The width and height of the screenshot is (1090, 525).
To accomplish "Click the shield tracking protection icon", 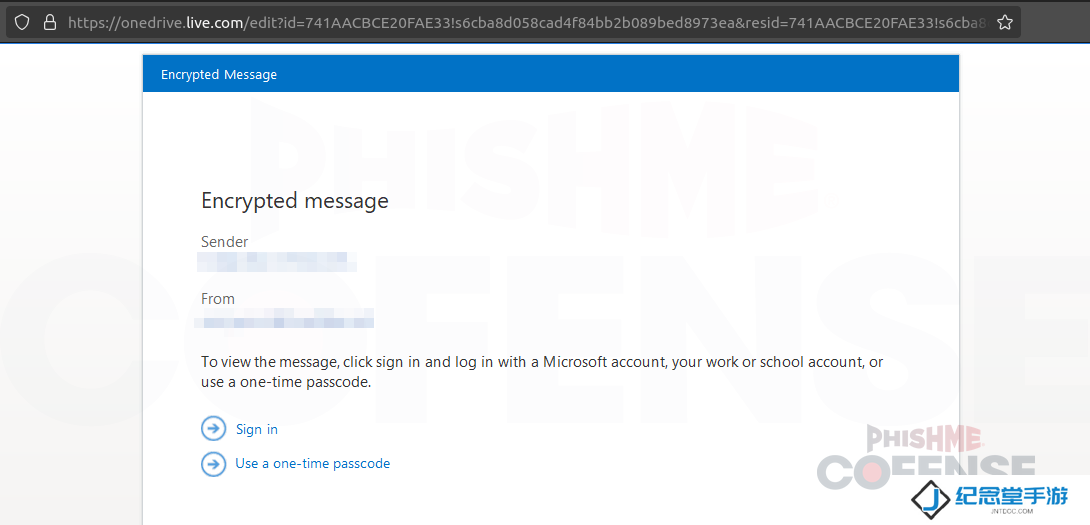I will coord(22,22).
